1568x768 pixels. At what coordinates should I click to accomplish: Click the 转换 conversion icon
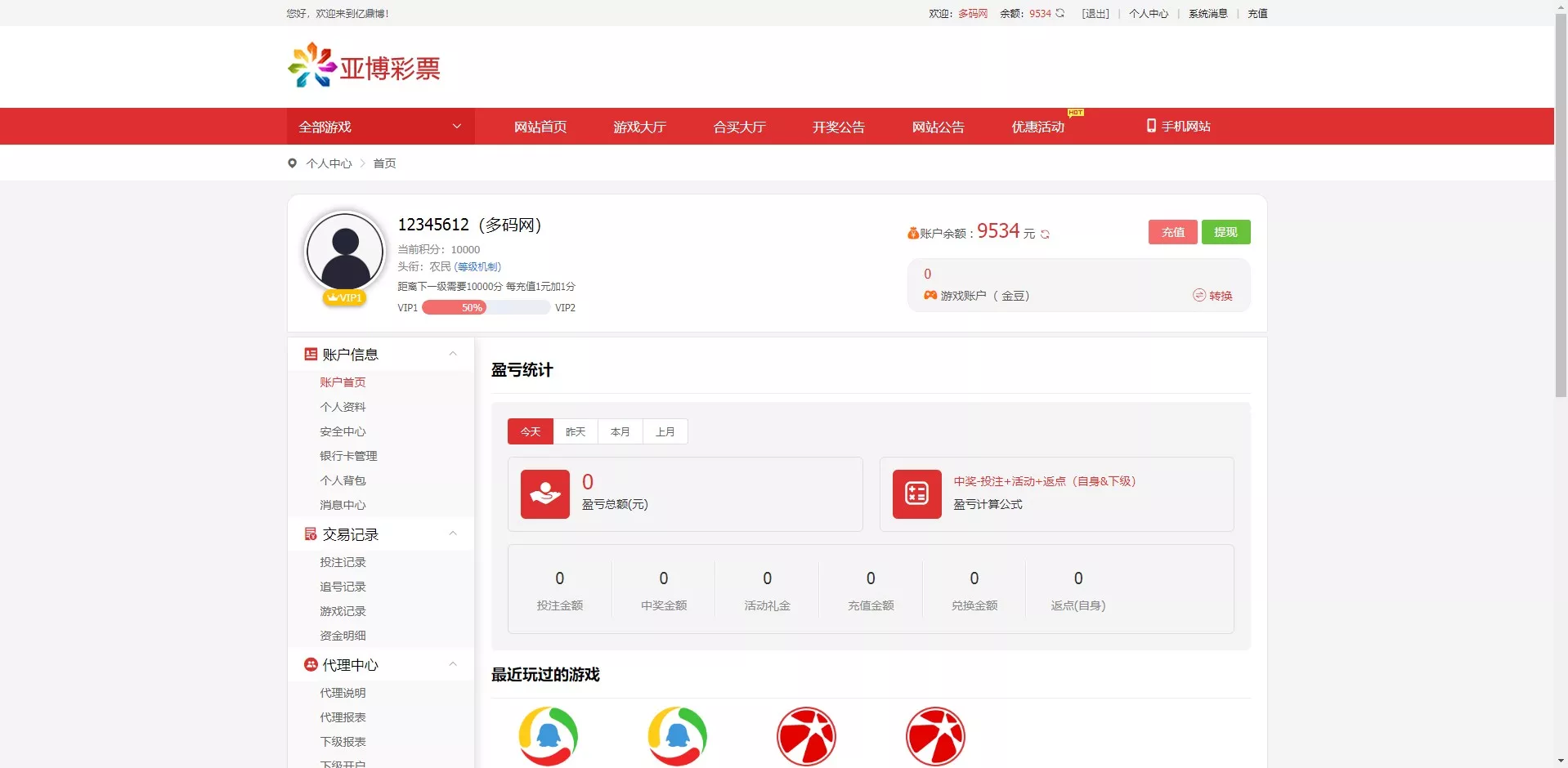(1198, 296)
